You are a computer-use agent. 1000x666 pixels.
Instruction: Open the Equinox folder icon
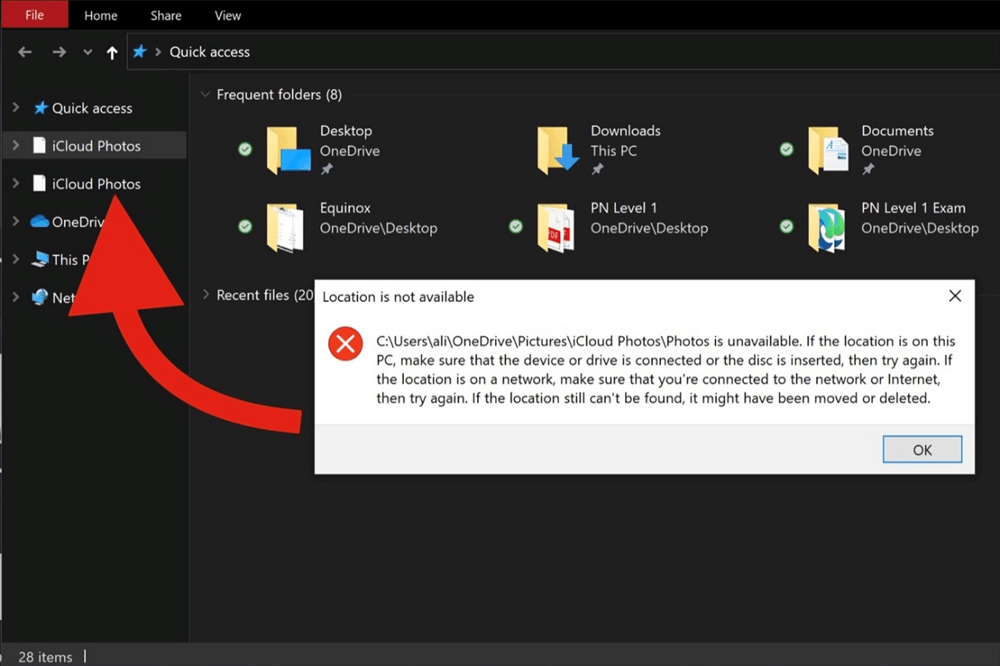click(287, 227)
